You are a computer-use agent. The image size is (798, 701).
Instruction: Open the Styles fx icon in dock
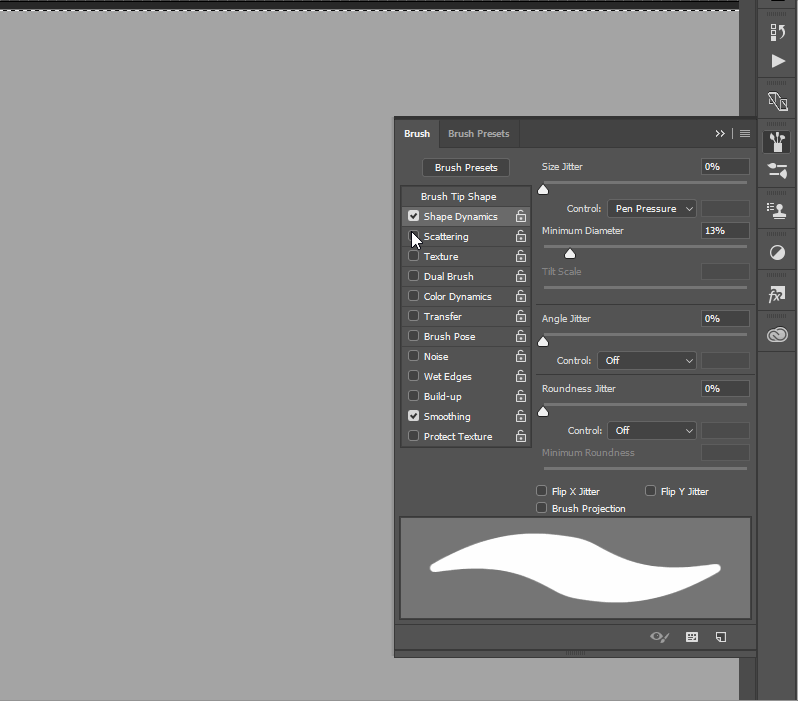777,294
